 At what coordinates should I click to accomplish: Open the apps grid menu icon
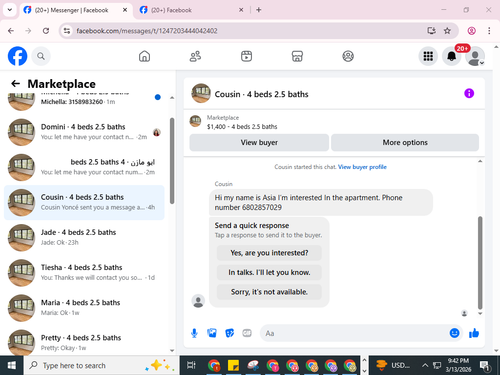(428, 56)
